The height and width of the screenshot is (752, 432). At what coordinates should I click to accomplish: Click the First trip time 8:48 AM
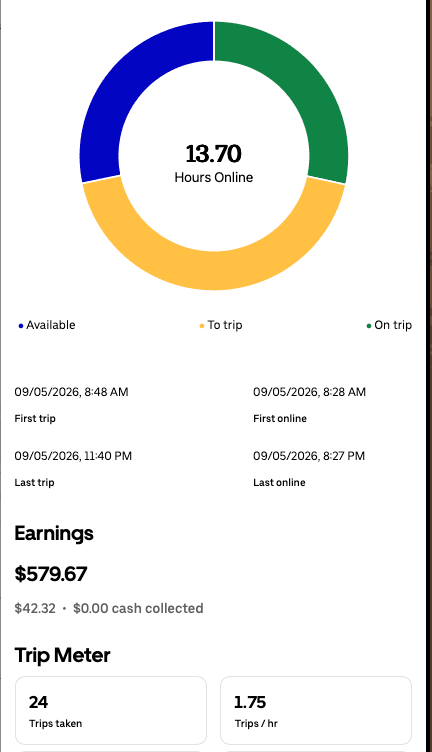click(x=71, y=392)
